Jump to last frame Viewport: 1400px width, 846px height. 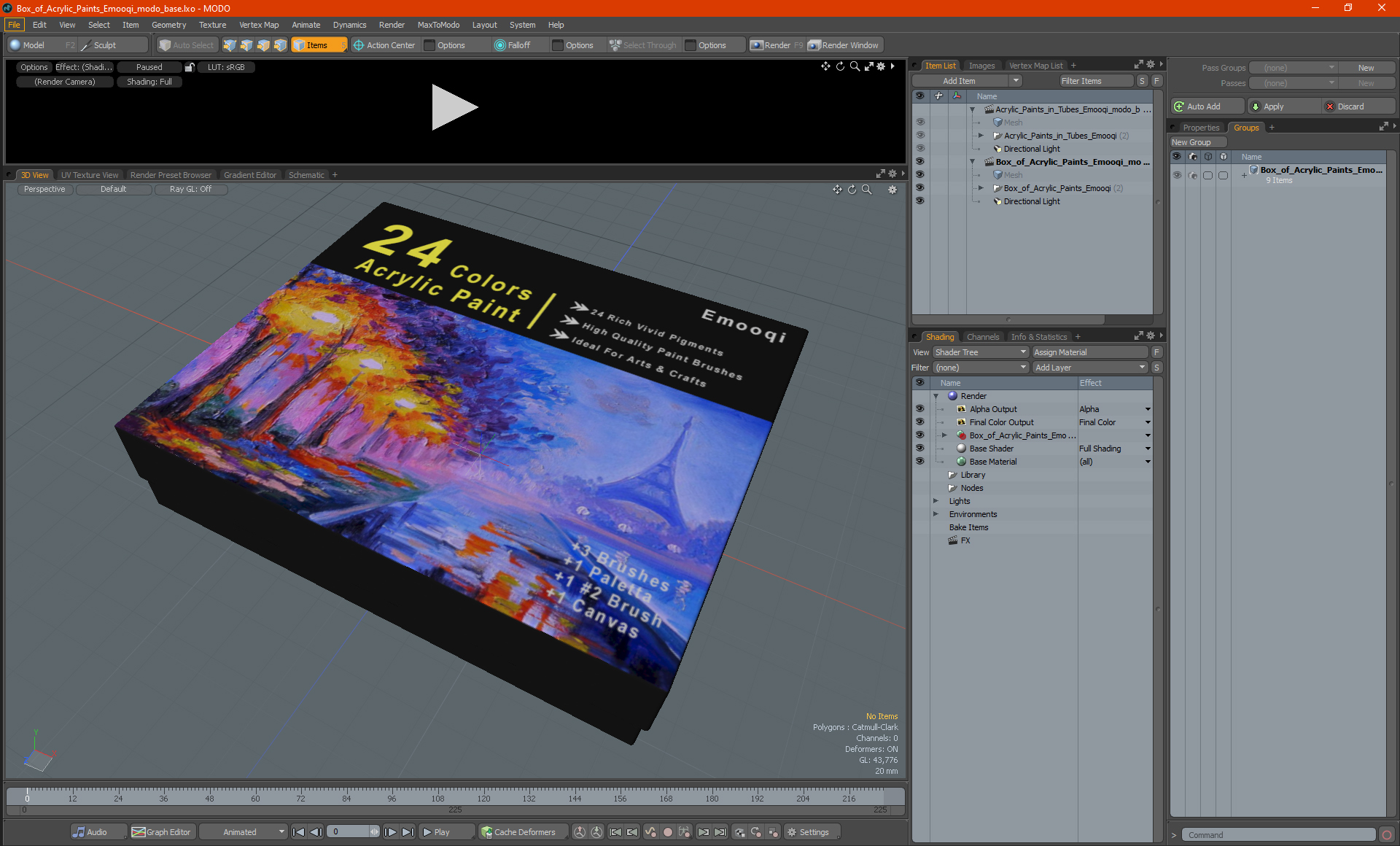pyautogui.click(x=408, y=832)
